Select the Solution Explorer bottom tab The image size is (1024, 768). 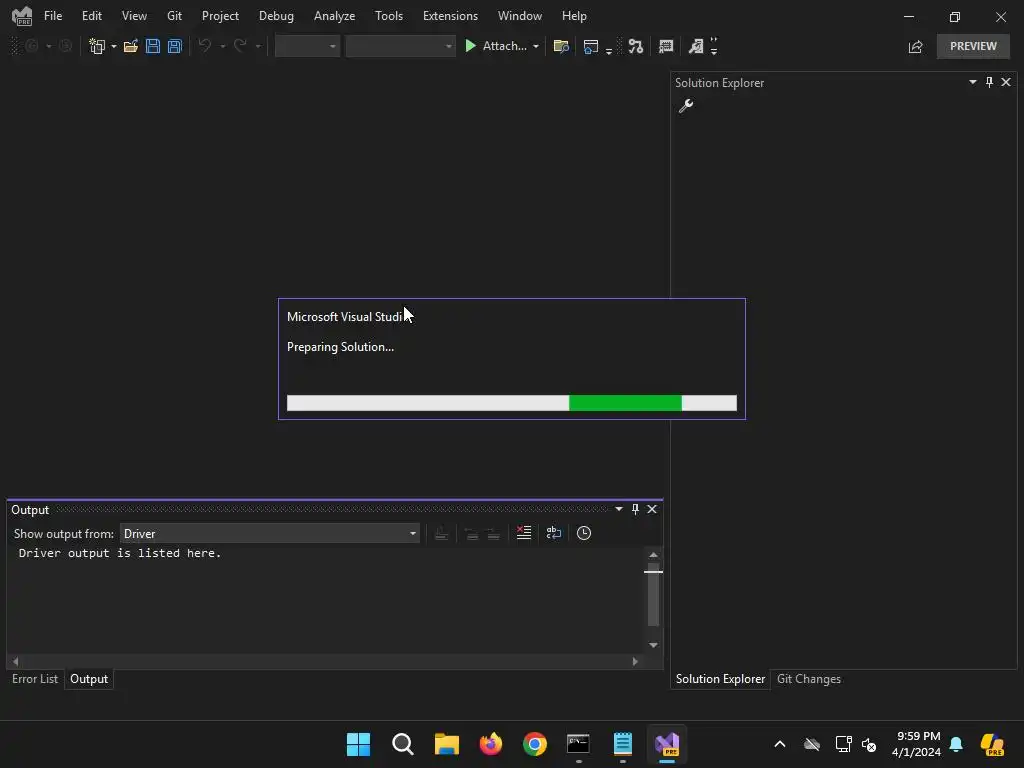click(720, 679)
